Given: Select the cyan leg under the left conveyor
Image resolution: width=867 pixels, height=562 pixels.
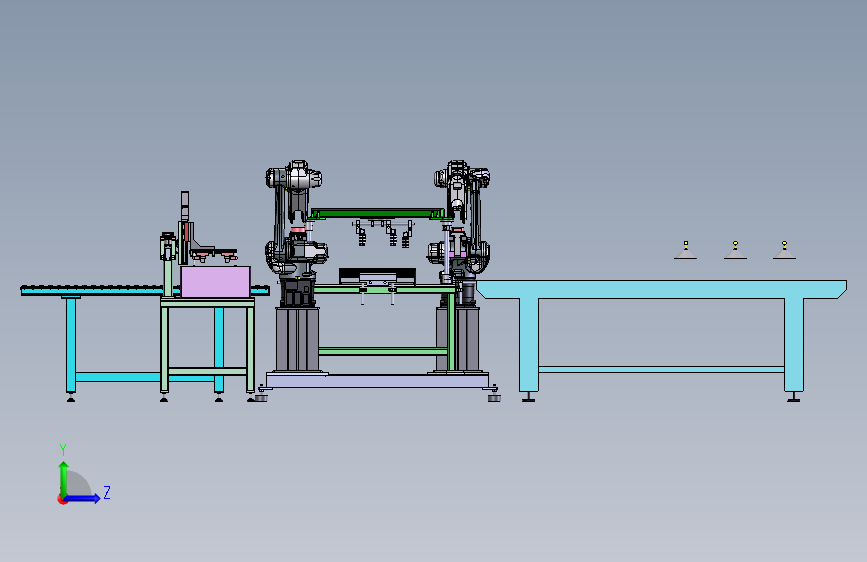Looking at the screenshot, I should click(71, 344).
